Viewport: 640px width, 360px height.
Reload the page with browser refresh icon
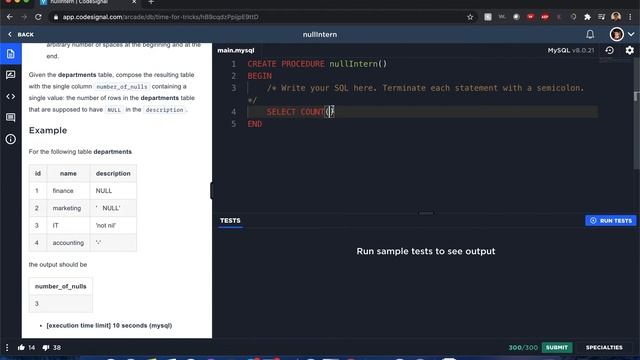click(38, 17)
